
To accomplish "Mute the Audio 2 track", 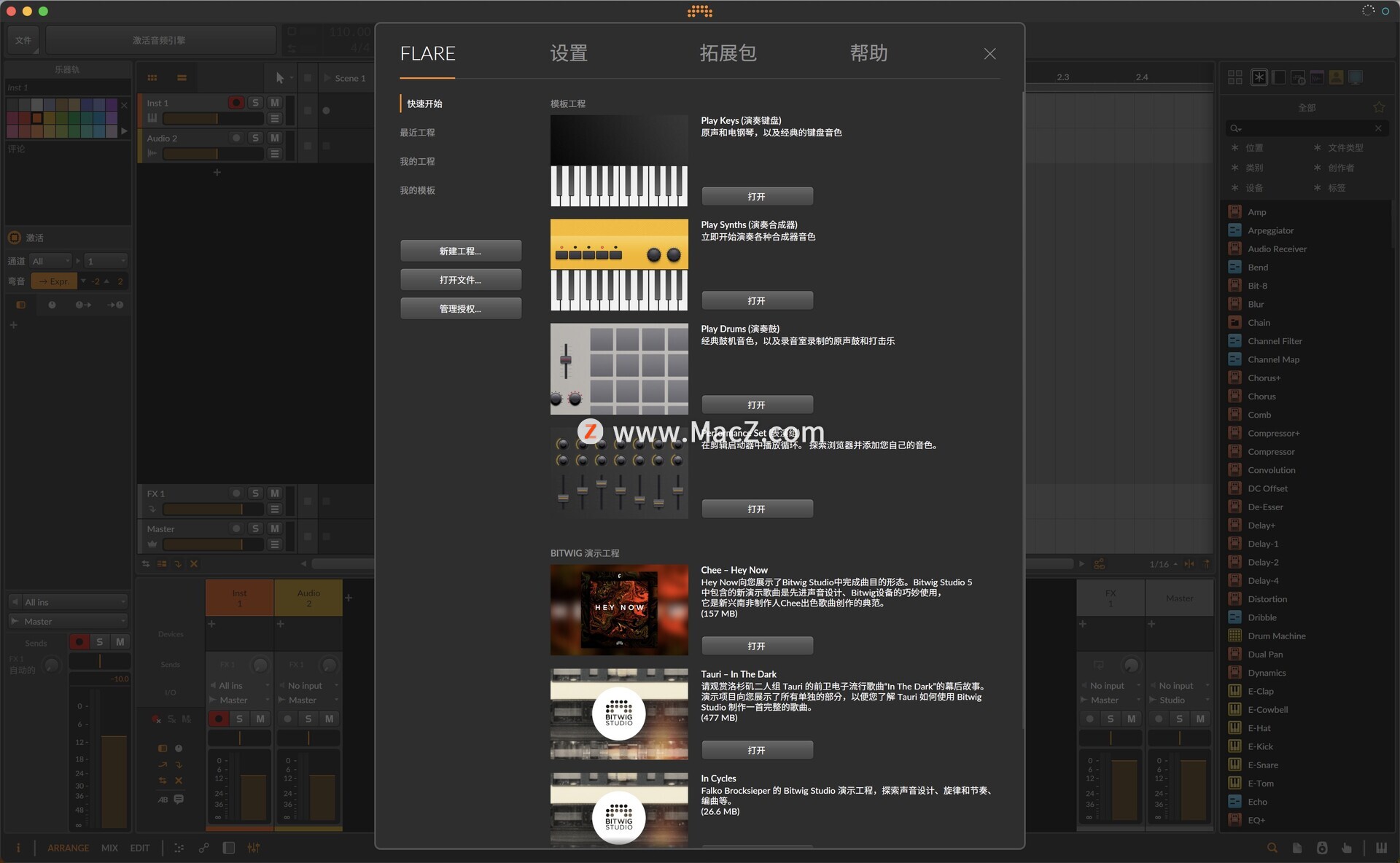I will point(275,138).
